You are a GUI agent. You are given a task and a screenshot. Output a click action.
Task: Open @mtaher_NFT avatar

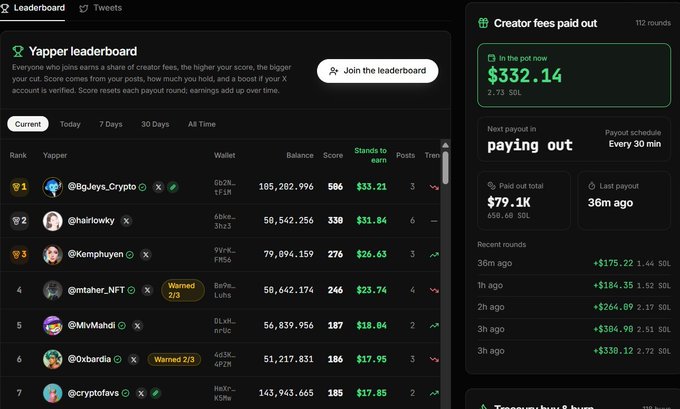[x=52, y=290]
